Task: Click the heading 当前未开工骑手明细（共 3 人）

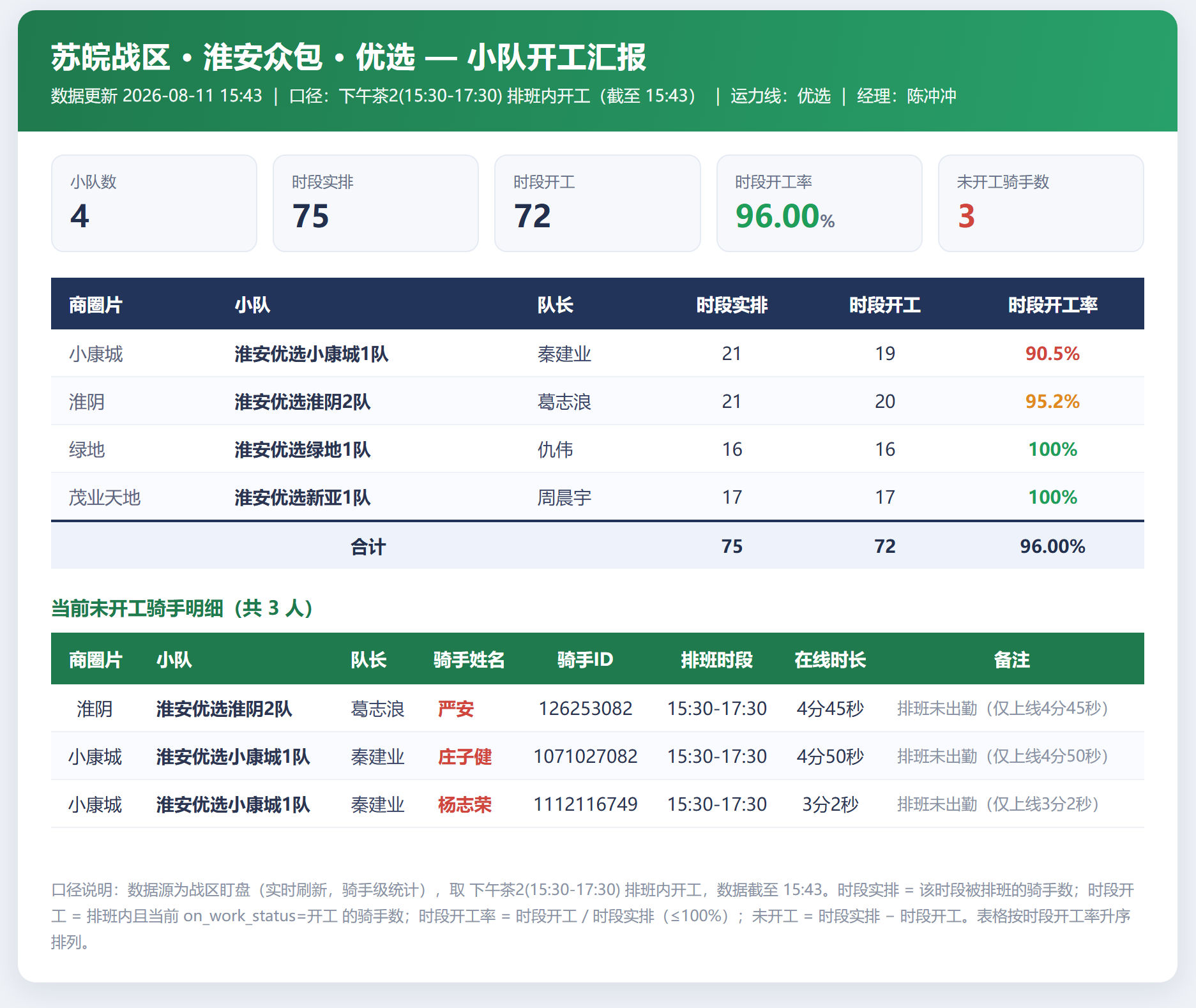Action: [182, 608]
